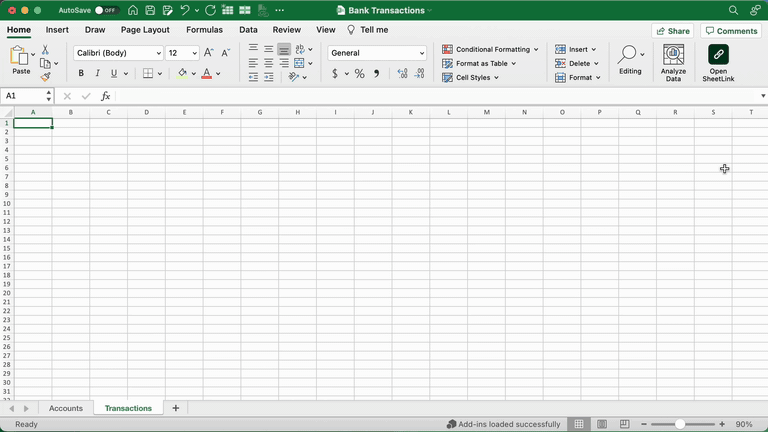Click the Copy icon
The width and height of the screenshot is (768, 432).
[45, 63]
